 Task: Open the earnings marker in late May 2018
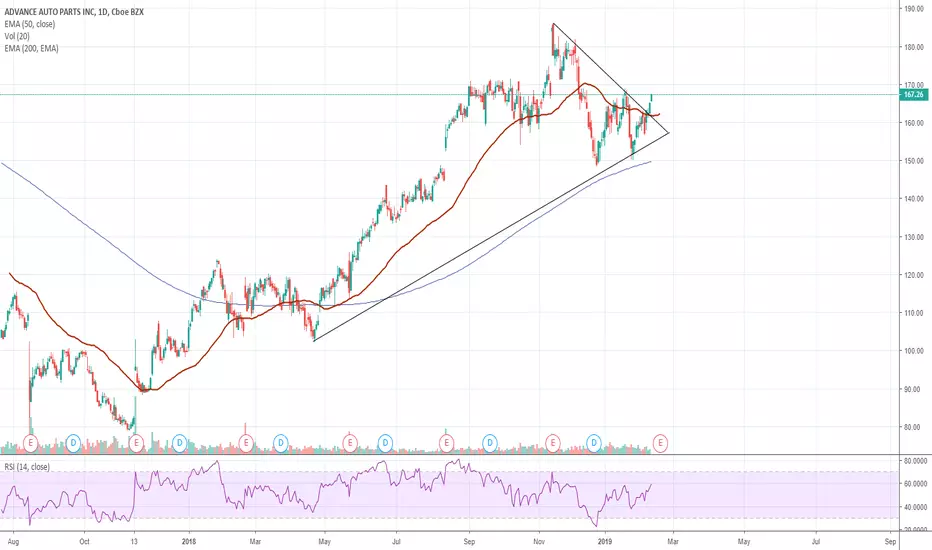pos(350,443)
